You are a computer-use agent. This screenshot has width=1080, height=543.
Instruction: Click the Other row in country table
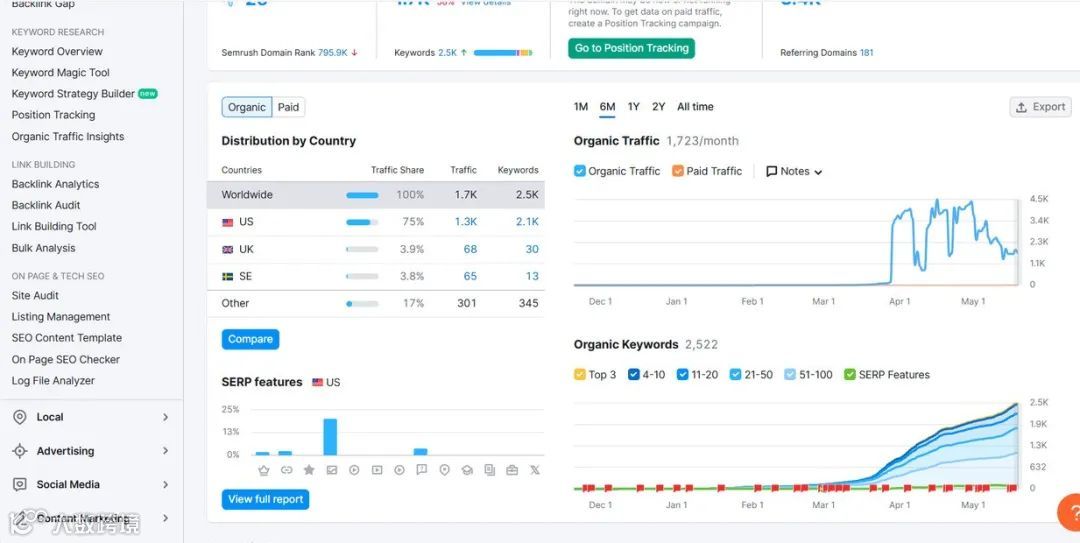(x=375, y=303)
